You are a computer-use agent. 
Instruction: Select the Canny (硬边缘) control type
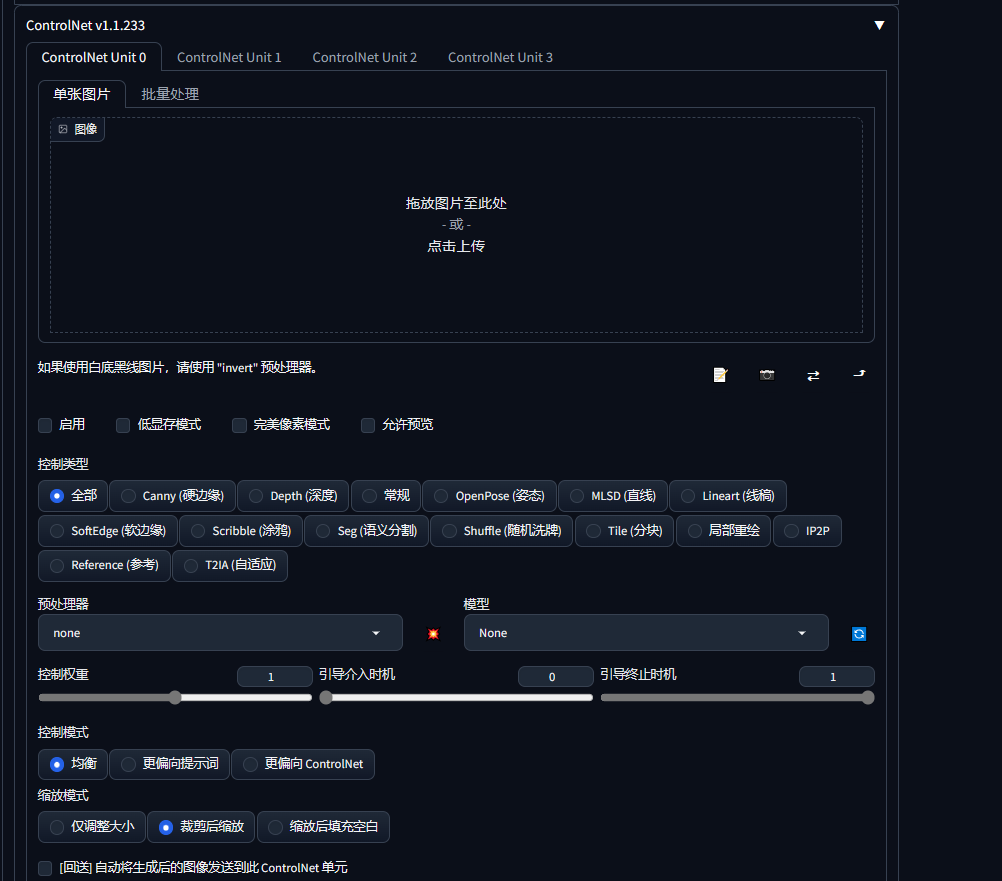coord(171,496)
